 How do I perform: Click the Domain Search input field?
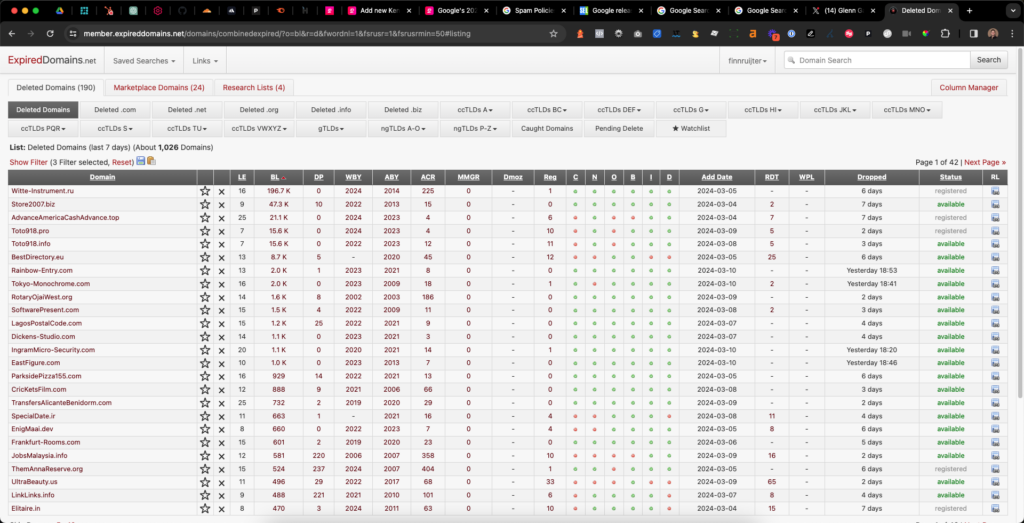pyautogui.click(x=877, y=60)
